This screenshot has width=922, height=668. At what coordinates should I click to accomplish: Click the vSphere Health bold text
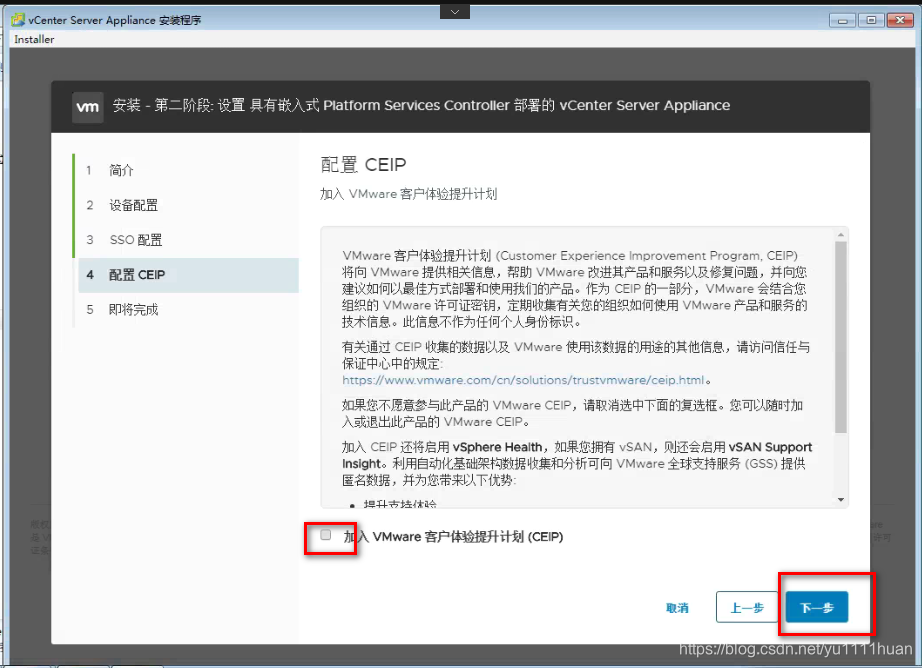point(497,447)
